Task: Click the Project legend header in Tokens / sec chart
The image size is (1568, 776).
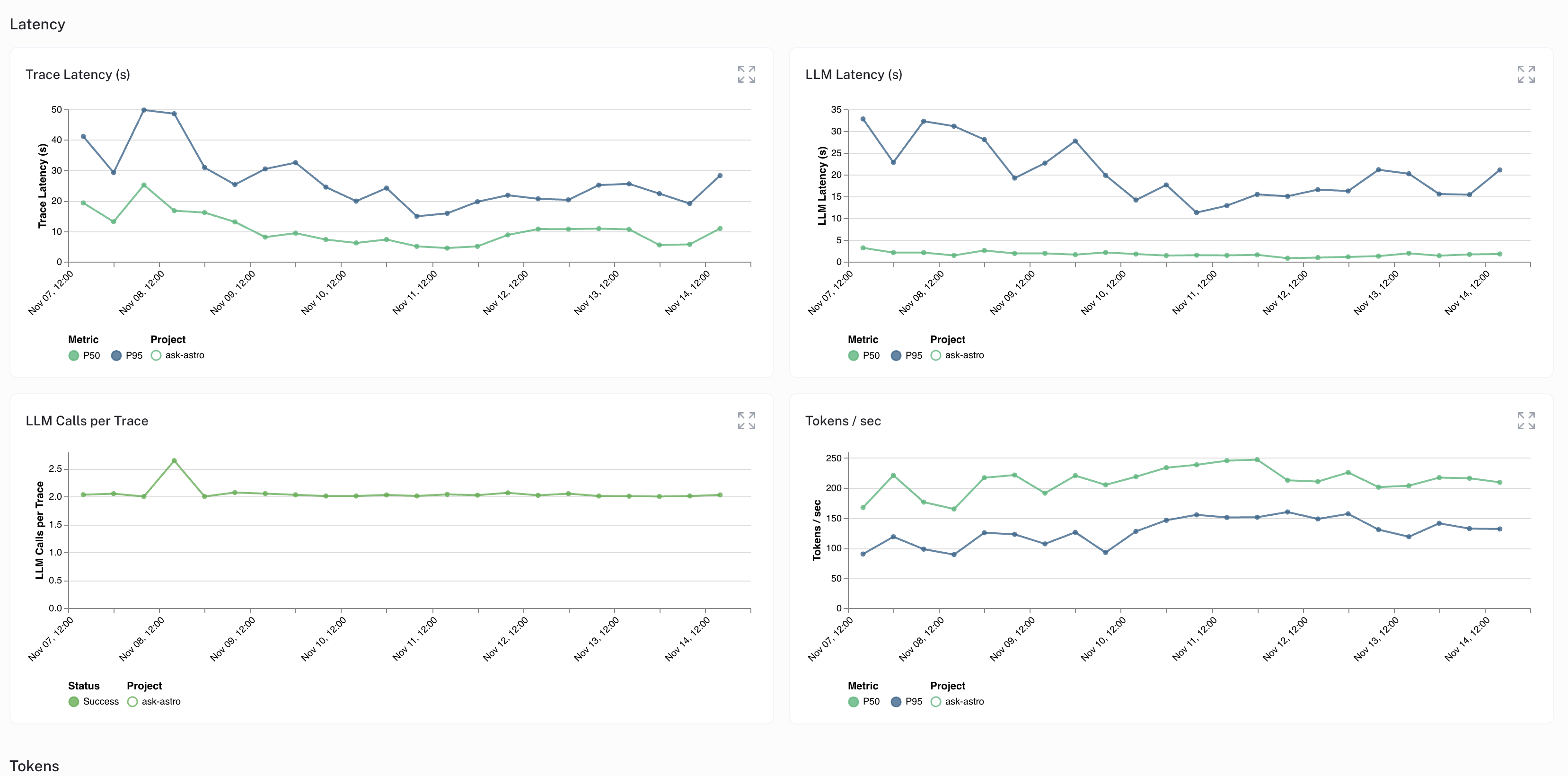Action: point(948,686)
